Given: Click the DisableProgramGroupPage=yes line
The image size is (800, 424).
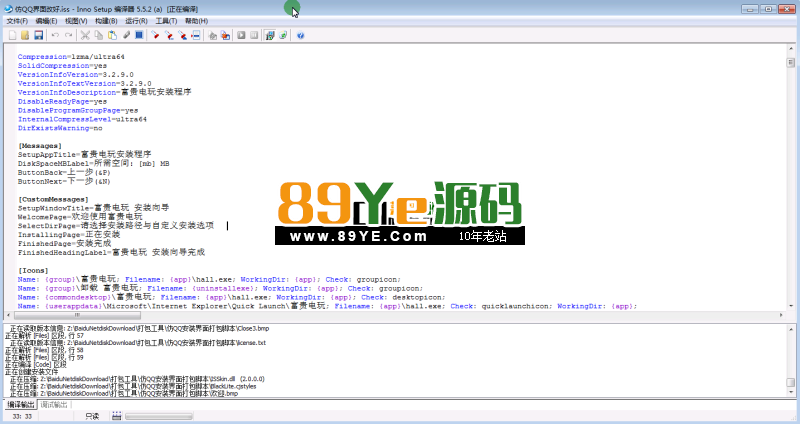Looking at the screenshot, I should click(78, 110).
